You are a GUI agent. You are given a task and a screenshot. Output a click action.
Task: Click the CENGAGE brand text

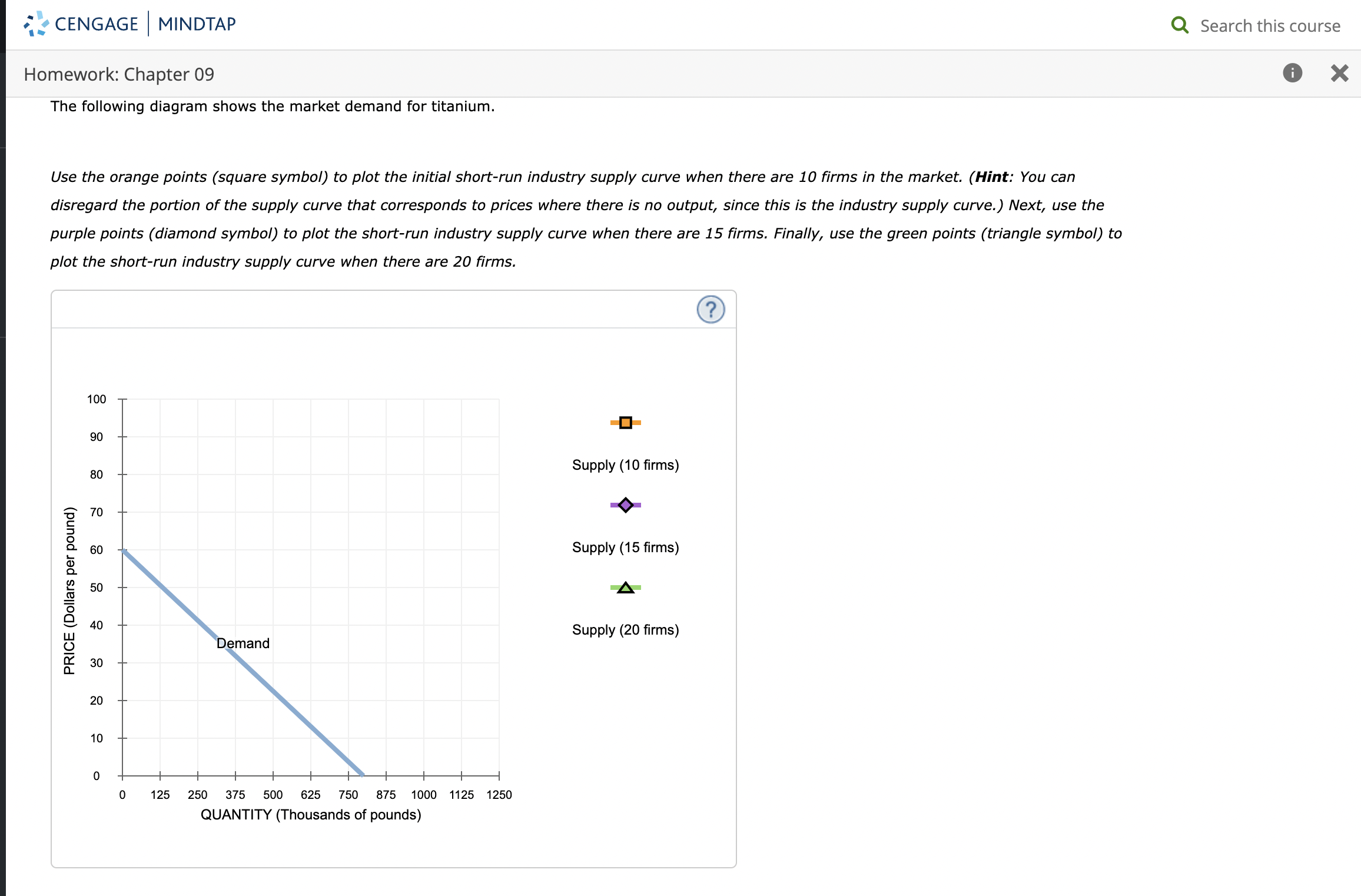tap(96, 24)
